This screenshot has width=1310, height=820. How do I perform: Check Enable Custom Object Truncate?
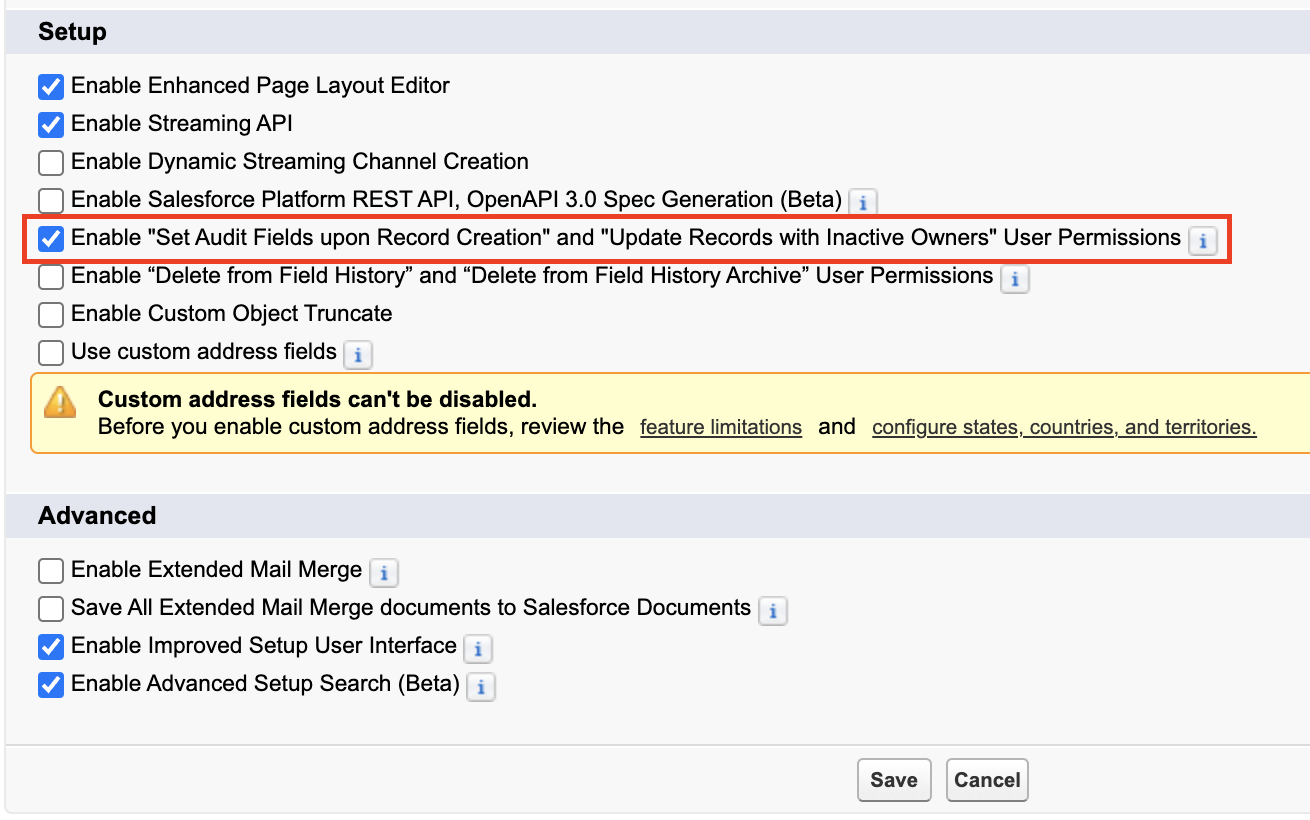click(x=51, y=315)
